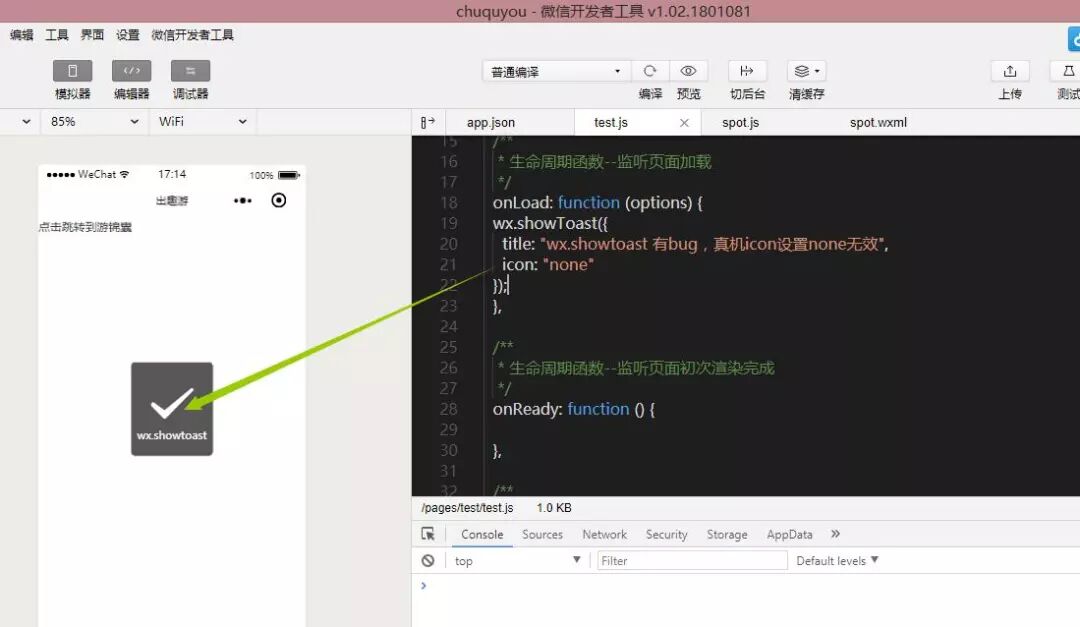The height and width of the screenshot is (627, 1080).
Task: Click the simulator menu three-dots icon
Action: coord(242,201)
